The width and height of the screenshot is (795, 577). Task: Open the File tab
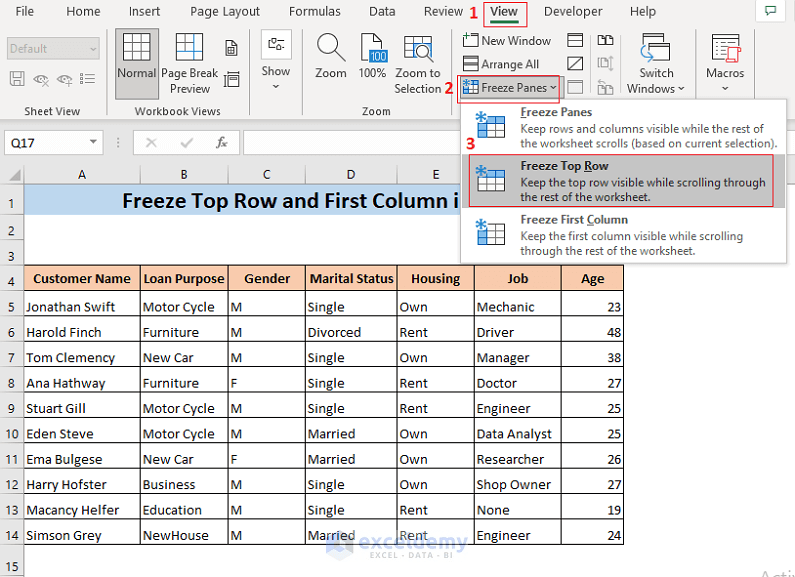click(24, 12)
